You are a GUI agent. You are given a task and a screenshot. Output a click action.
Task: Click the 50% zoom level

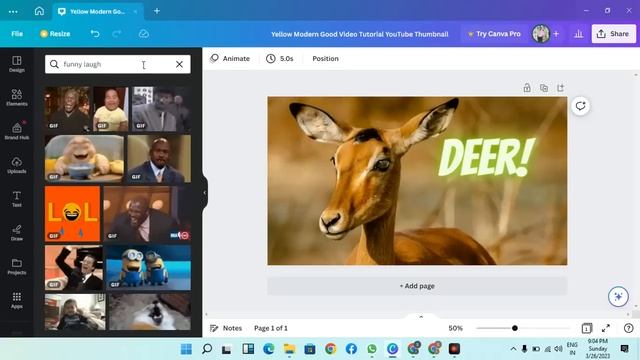pos(456,328)
